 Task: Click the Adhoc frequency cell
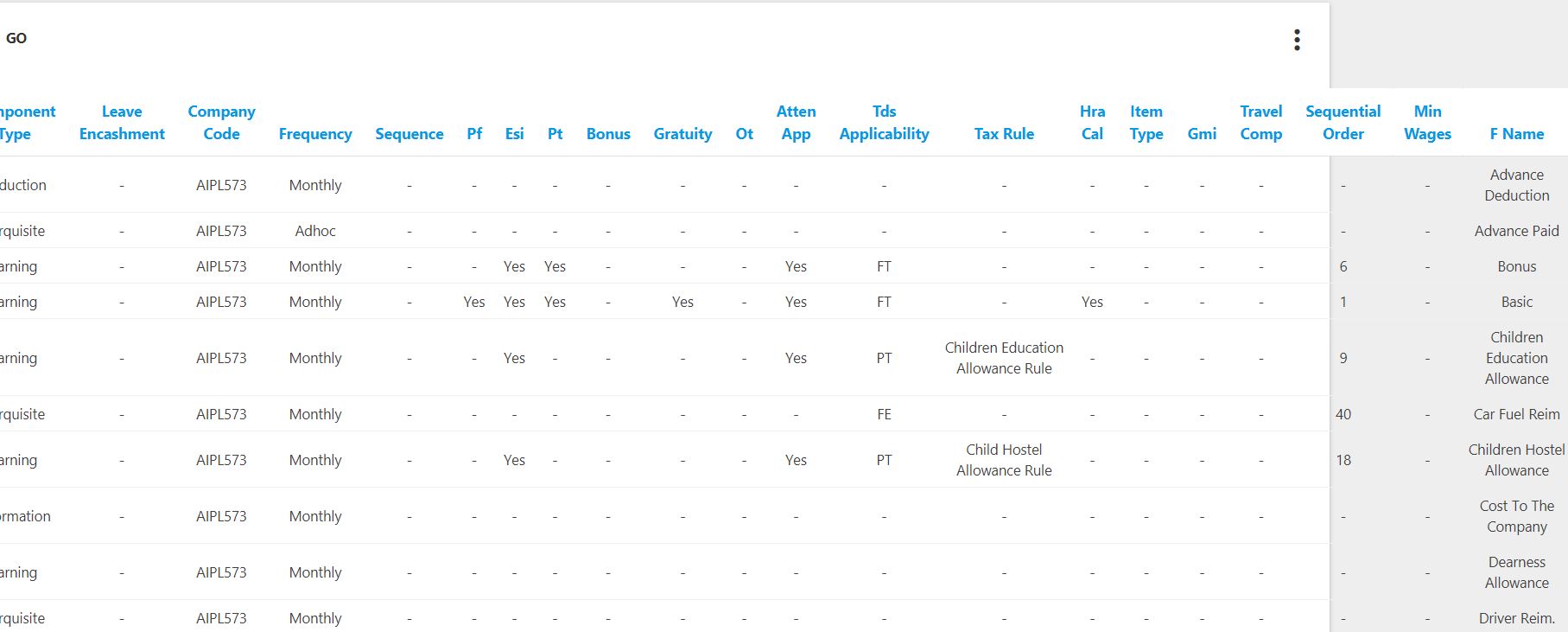[x=315, y=231]
